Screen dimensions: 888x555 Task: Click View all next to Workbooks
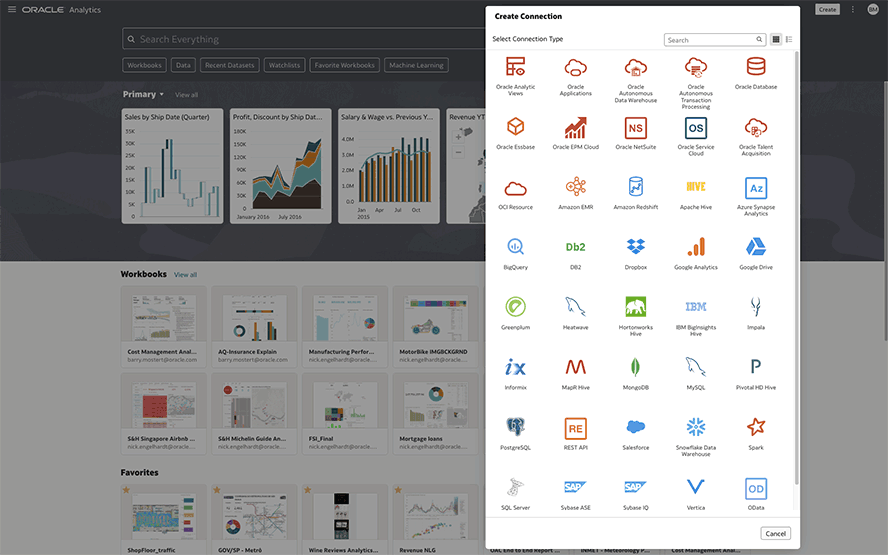coord(185,275)
